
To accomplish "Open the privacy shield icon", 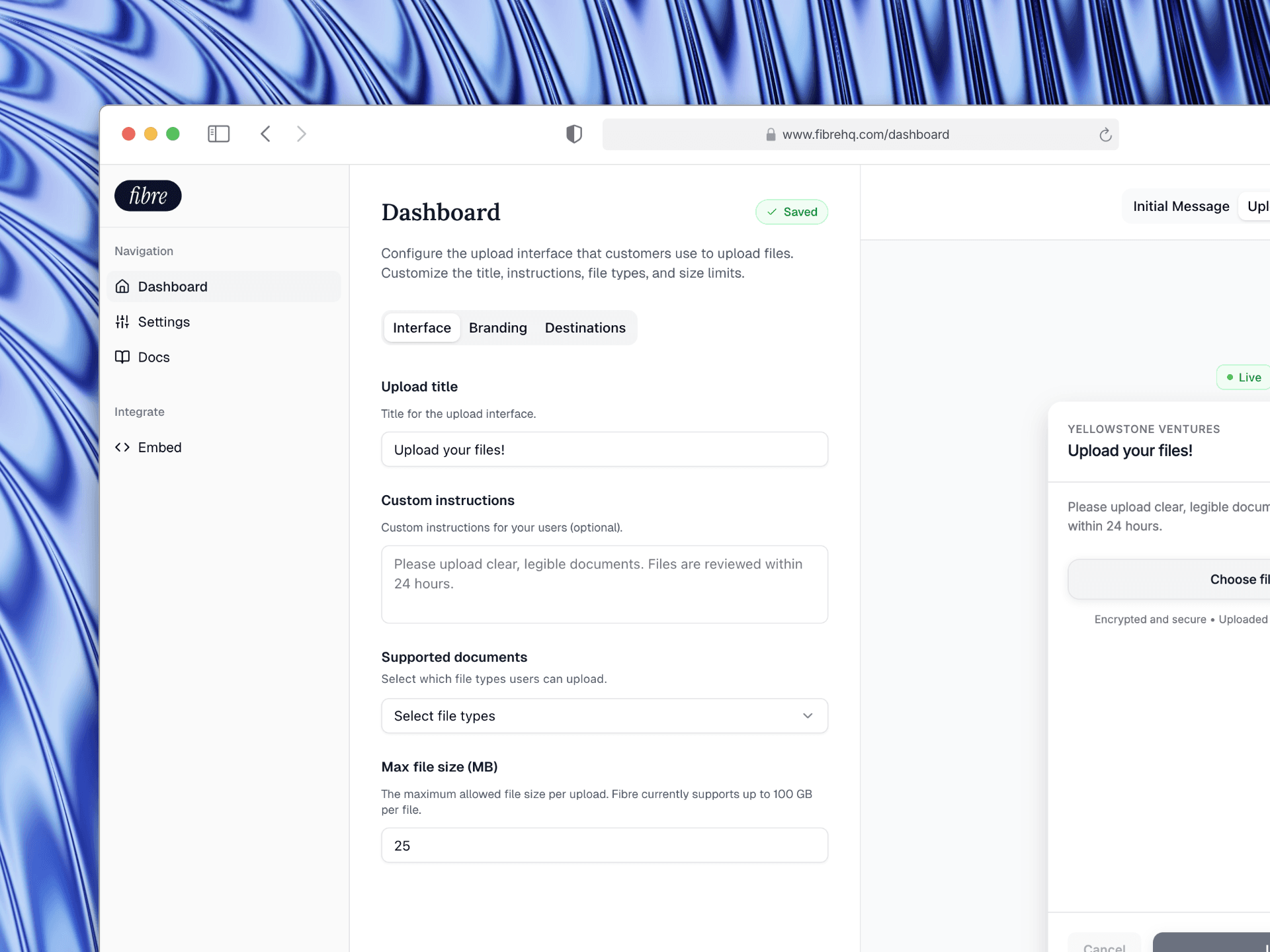I will click(x=573, y=134).
